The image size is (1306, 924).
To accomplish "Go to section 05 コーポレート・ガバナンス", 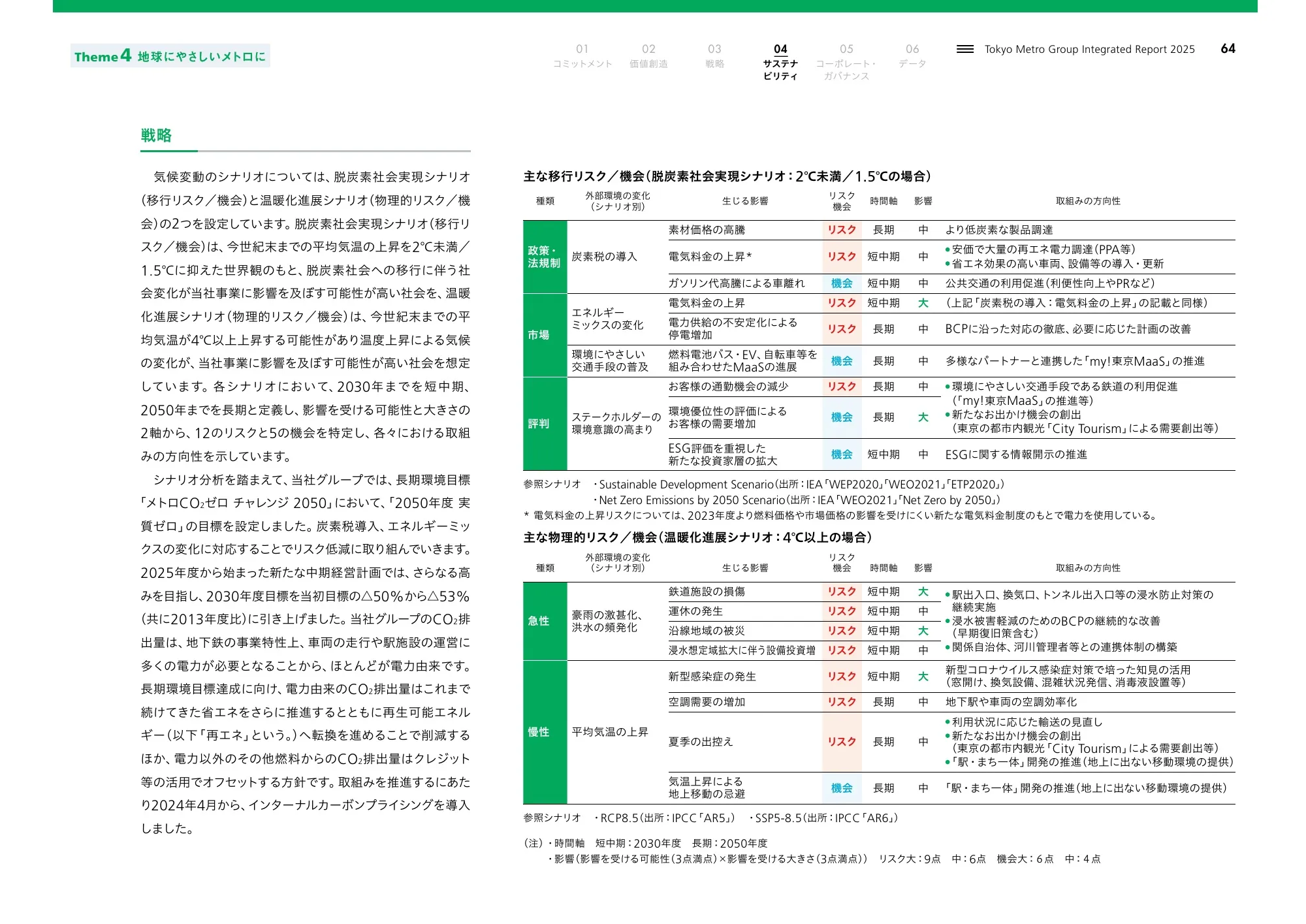I will pos(846,62).
